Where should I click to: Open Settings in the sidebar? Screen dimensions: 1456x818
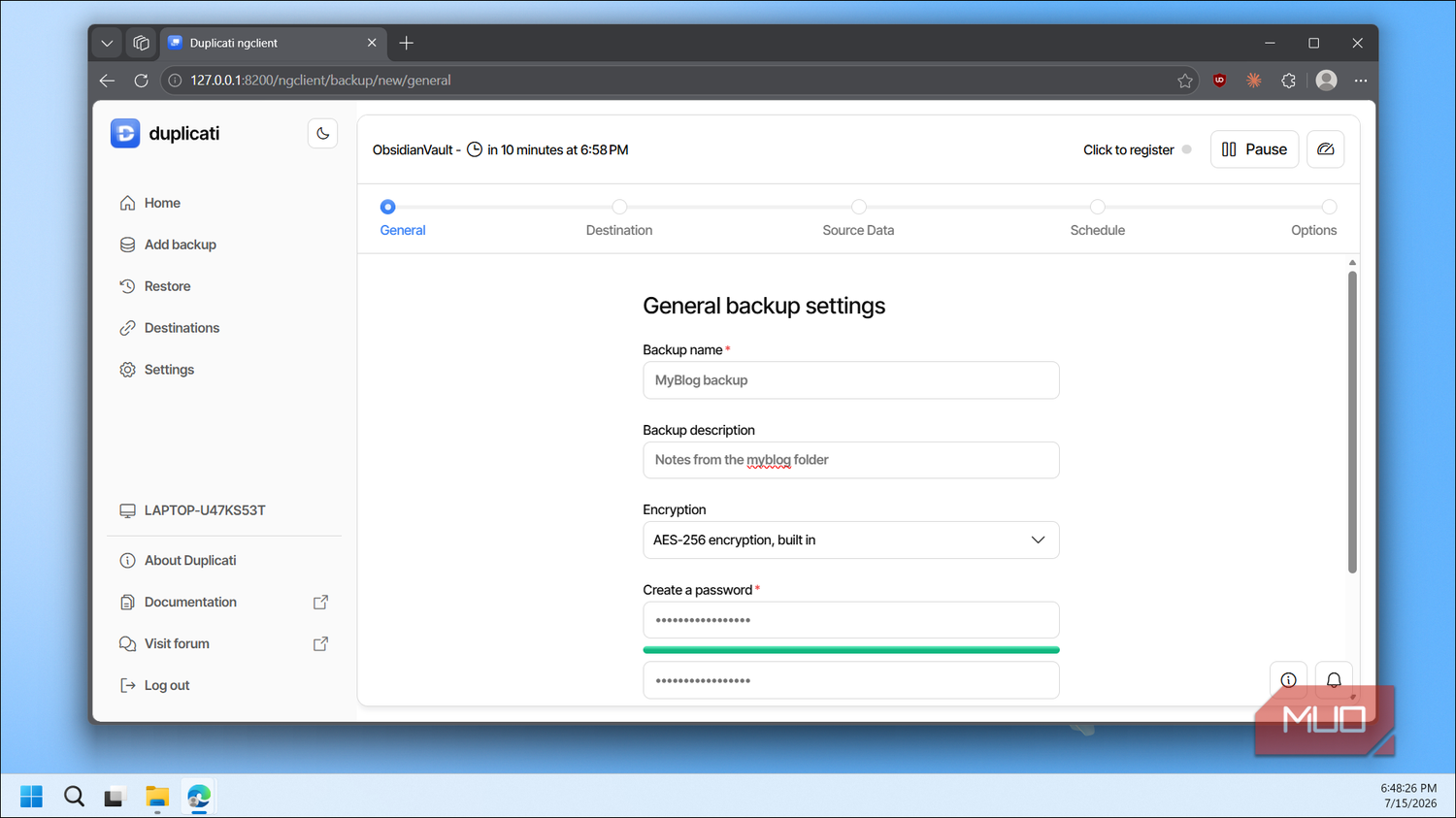pyautogui.click(x=169, y=370)
